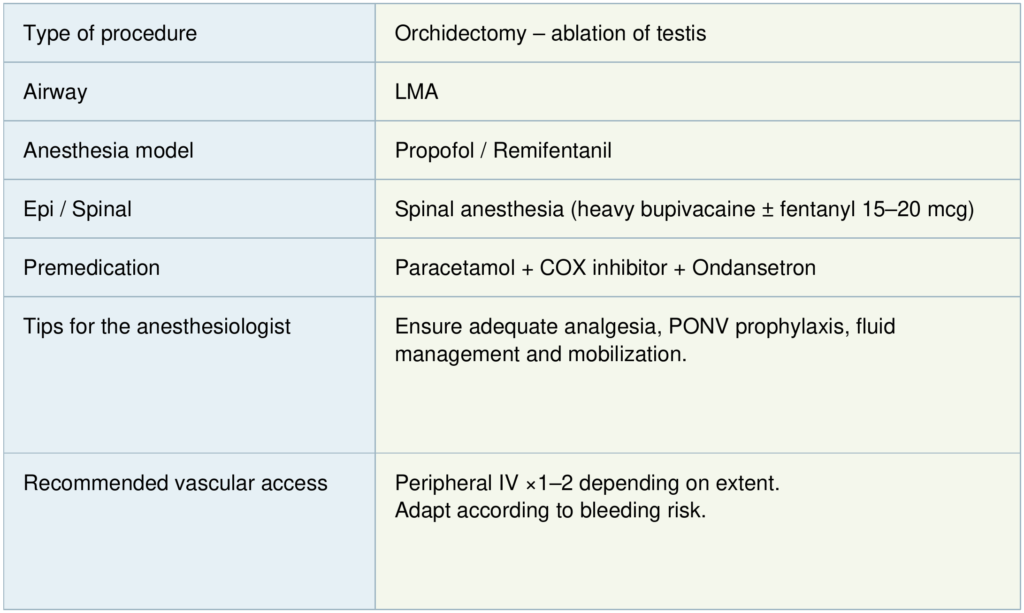Click the "Recommended vascular access" label
The width and height of the screenshot is (1024, 613).
(x=175, y=484)
